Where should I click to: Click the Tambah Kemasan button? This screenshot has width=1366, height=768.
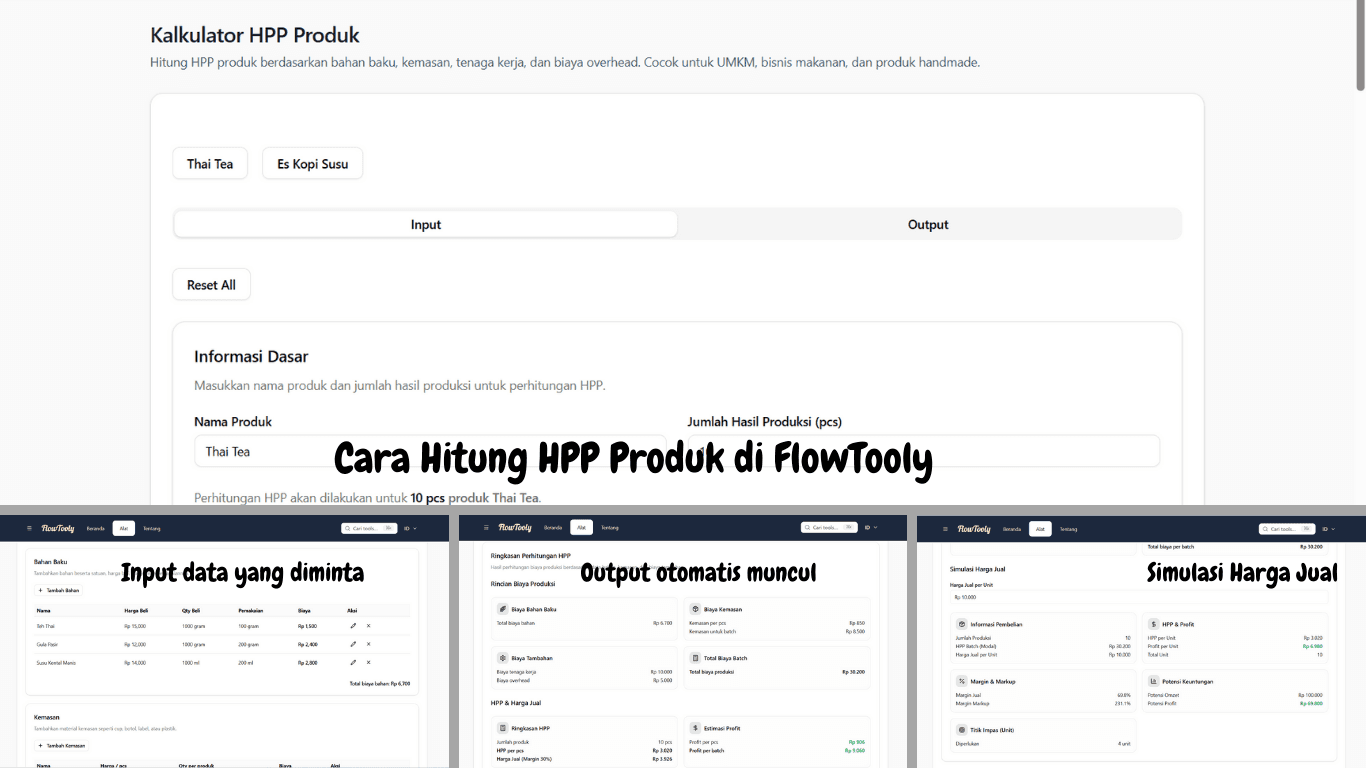pos(61,745)
